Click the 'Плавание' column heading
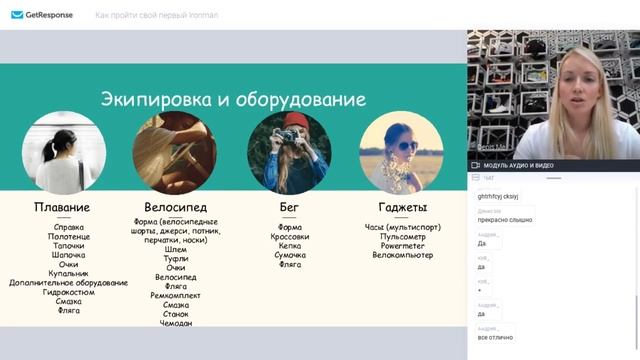 (x=62, y=207)
